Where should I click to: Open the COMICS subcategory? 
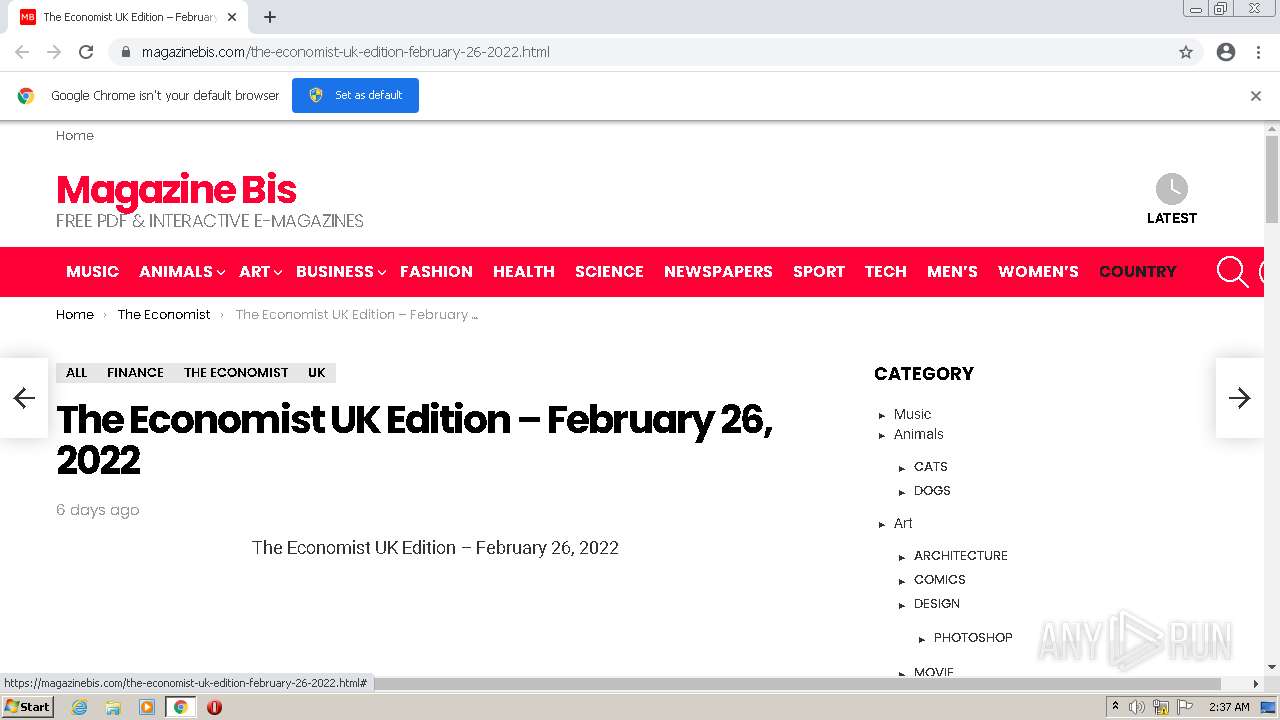[x=940, y=580]
